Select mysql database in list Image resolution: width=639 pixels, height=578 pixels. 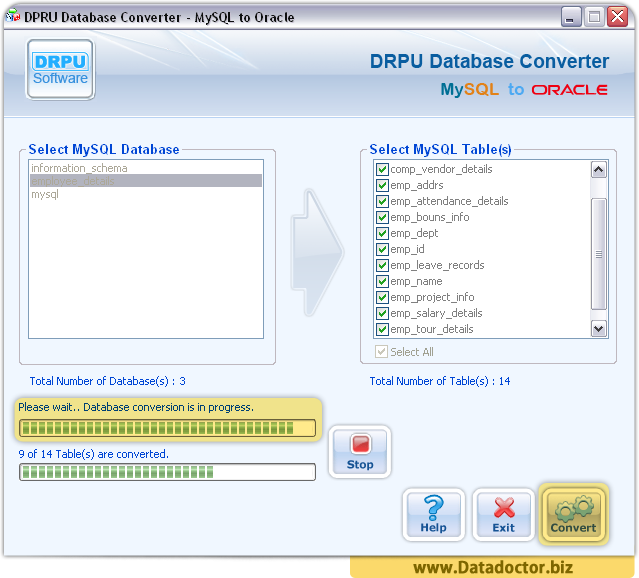(145, 194)
